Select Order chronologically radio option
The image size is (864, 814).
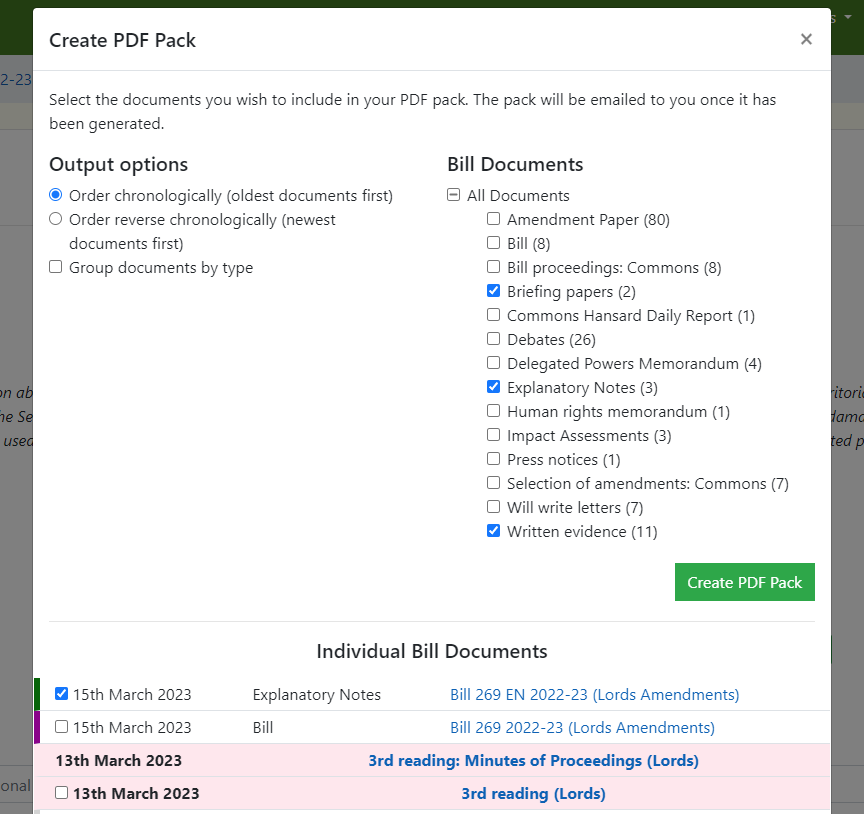(x=56, y=195)
